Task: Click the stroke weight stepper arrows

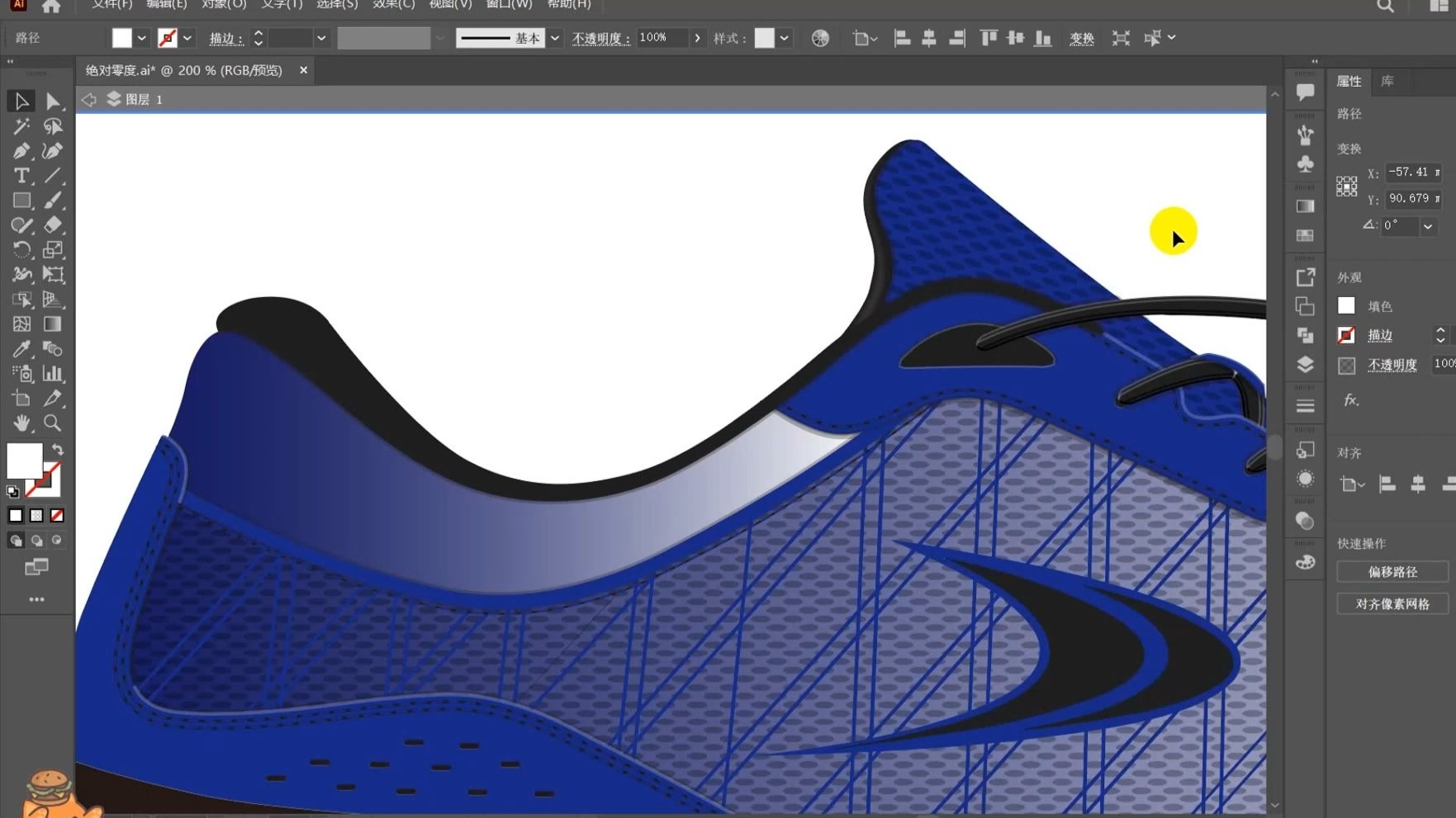Action: coord(258,38)
